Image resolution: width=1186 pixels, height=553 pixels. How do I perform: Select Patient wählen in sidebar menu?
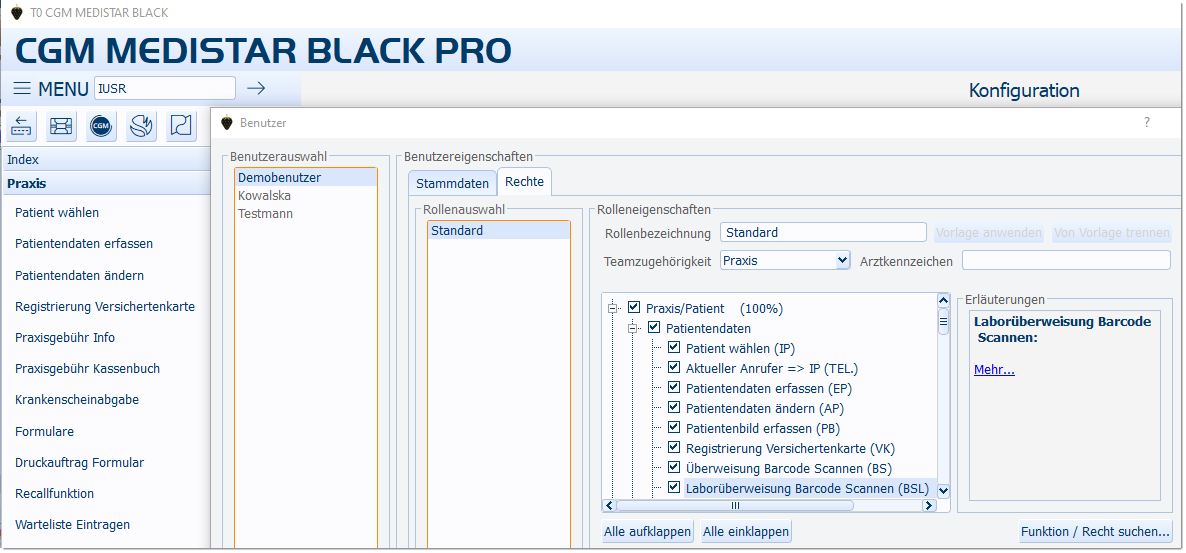coord(57,213)
